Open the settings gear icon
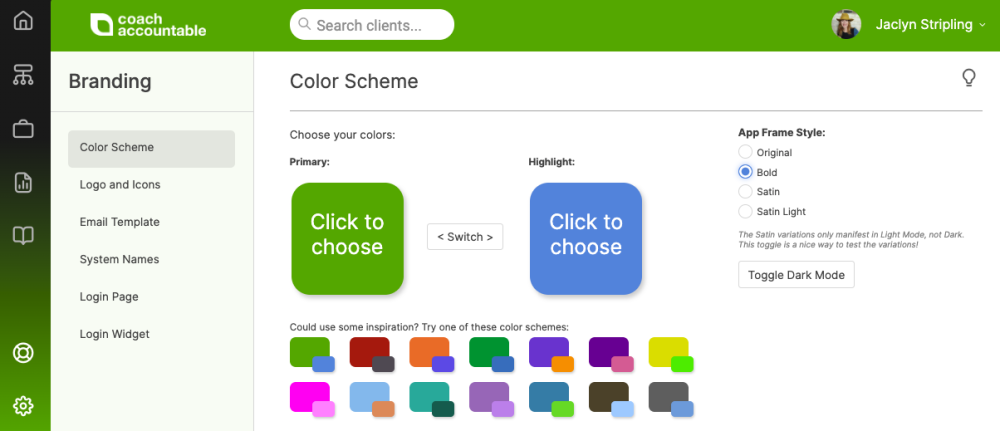This screenshot has height=431, width=1000. coord(24,405)
